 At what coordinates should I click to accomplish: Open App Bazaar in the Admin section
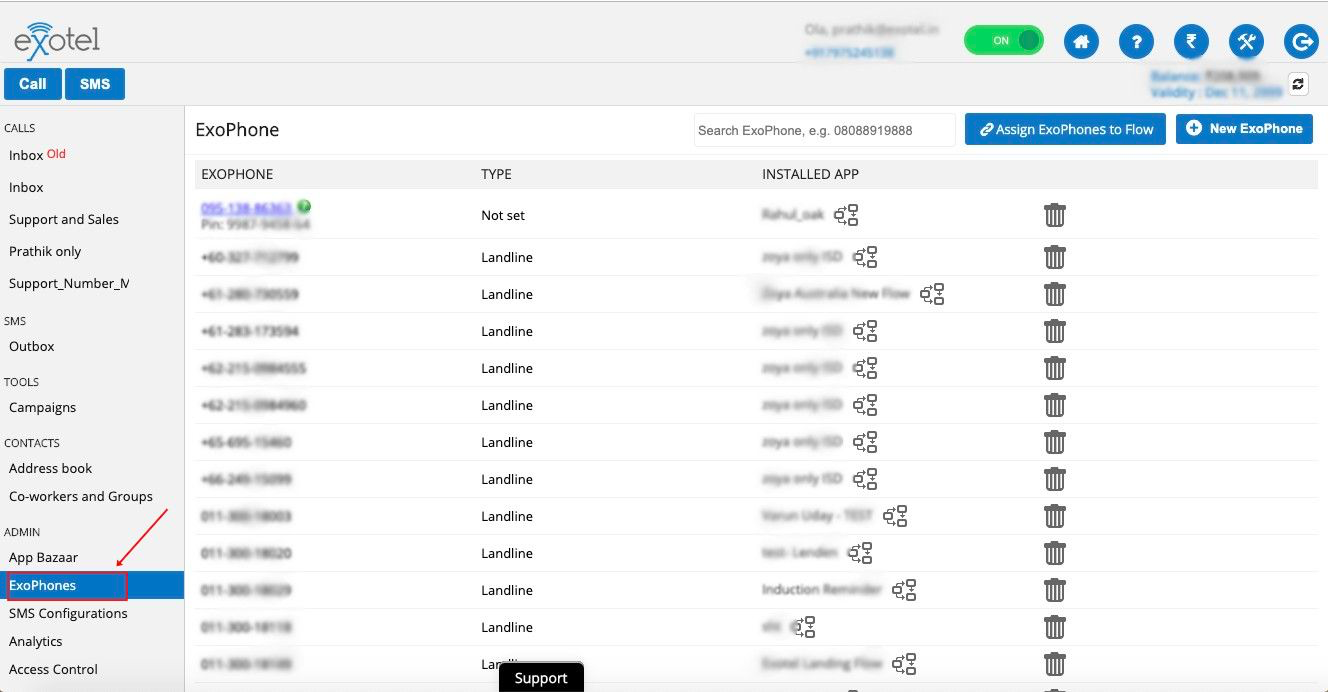click(44, 558)
